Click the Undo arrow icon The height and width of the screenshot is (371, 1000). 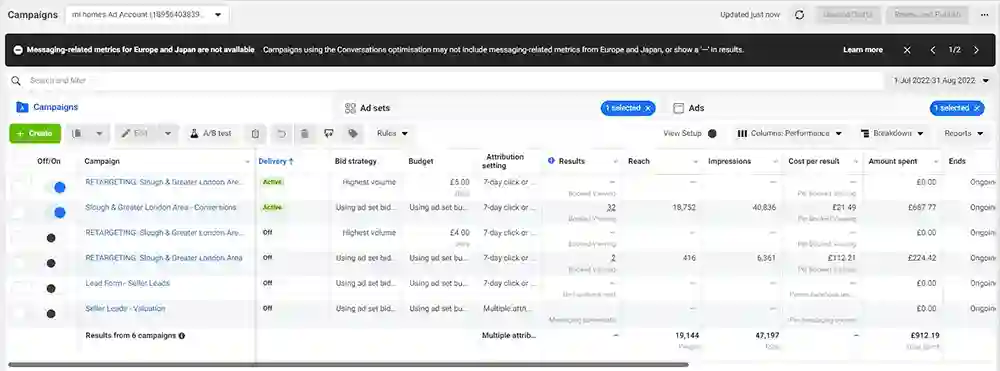(281, 133)
